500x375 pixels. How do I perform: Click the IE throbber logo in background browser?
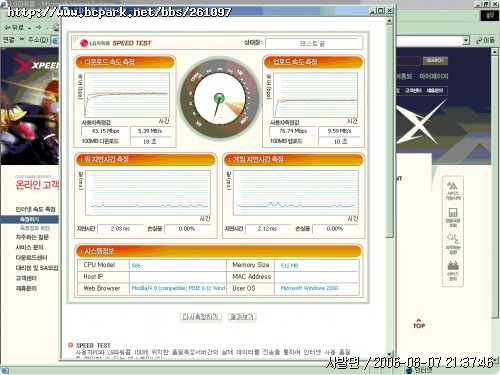[x=490, y=16]
